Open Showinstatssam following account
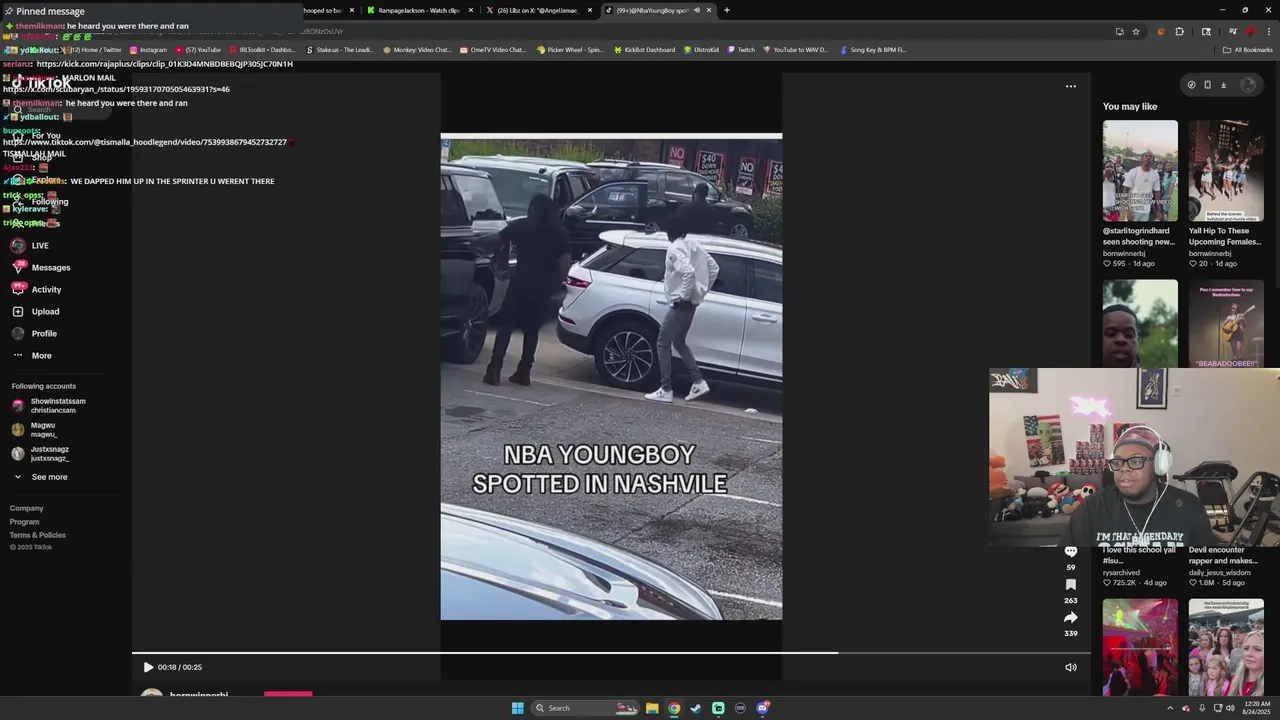The width and height of the screenshot is (1280, 720). [x=48, y=405]
